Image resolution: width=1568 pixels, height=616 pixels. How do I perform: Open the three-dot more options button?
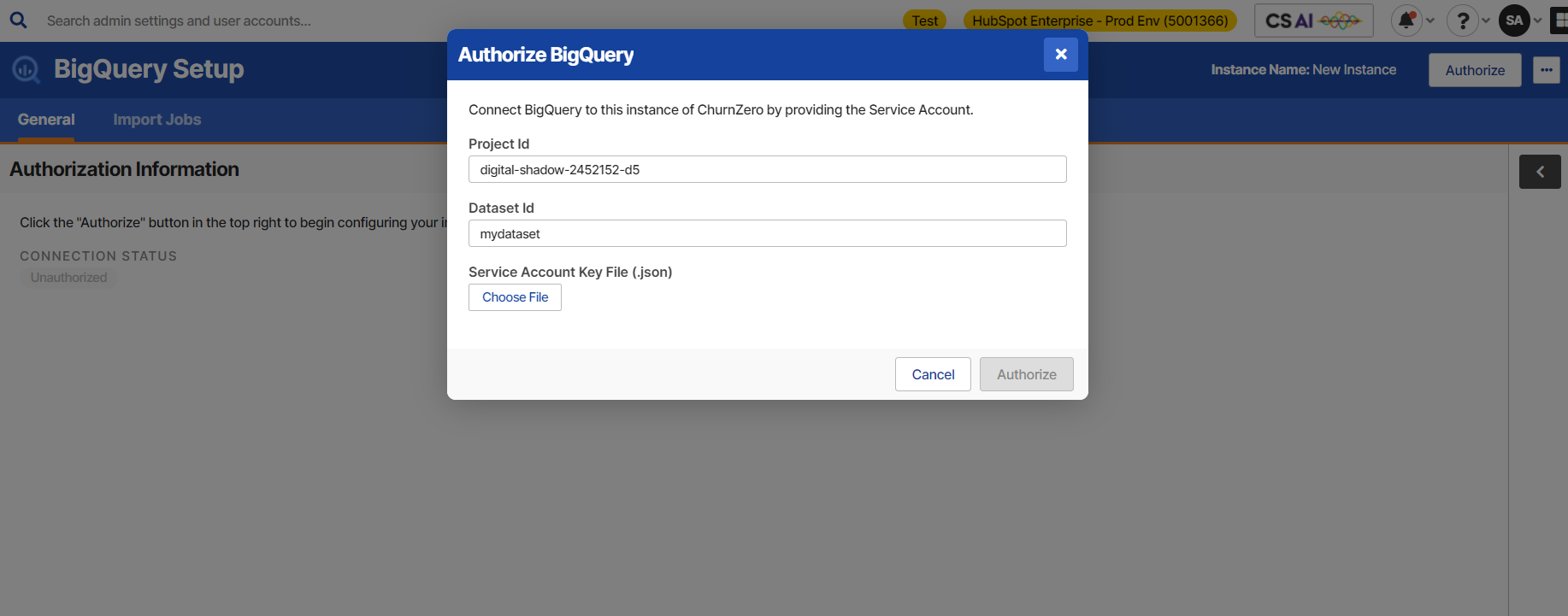tap(1546, 70)
